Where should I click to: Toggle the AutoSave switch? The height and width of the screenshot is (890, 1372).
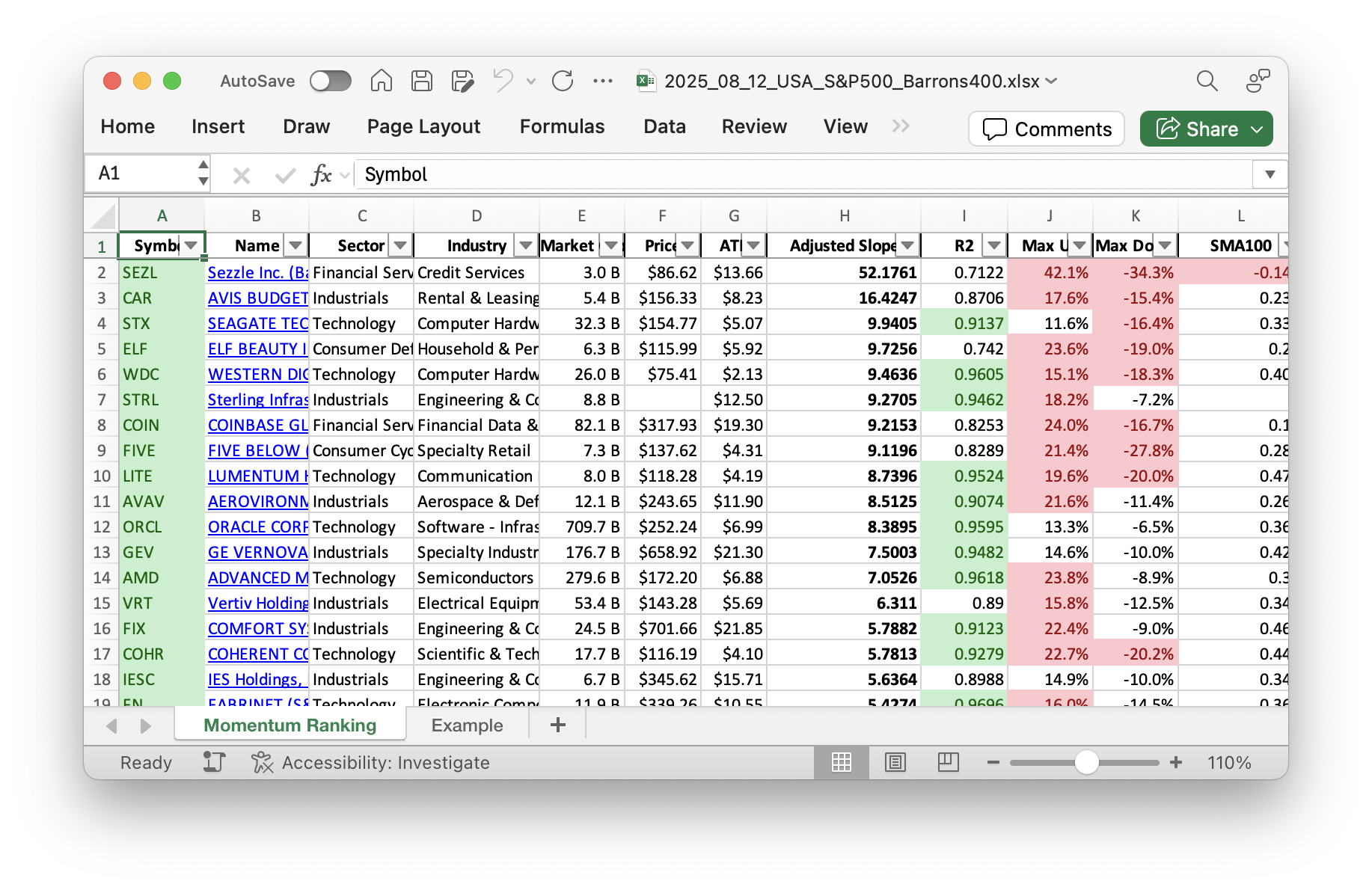tap(331, 81)
